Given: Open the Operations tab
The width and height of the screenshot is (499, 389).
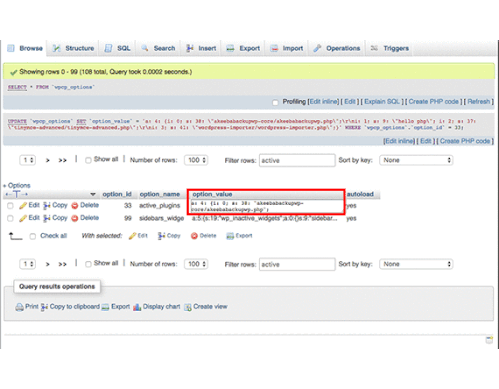Looking at the screenshot, I should point(337,48).
